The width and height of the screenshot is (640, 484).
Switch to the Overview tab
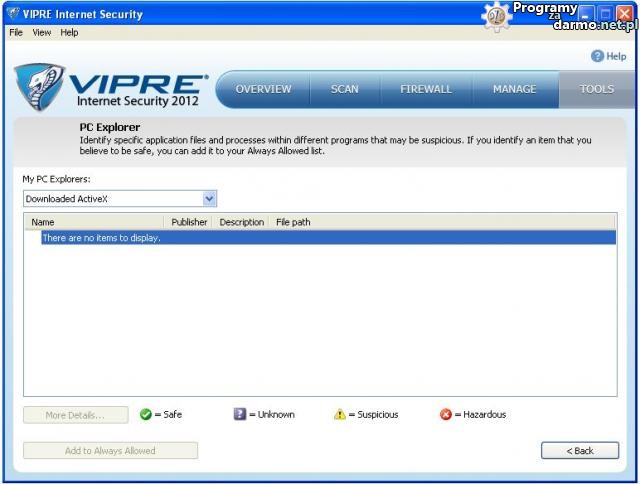(x=263, y=89)
